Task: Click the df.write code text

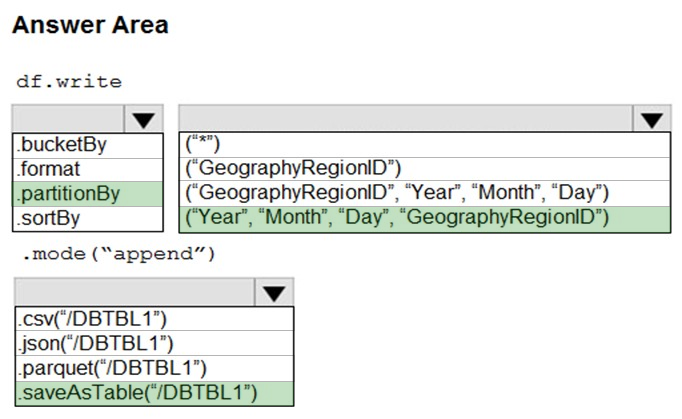Action: pos(69,81)
